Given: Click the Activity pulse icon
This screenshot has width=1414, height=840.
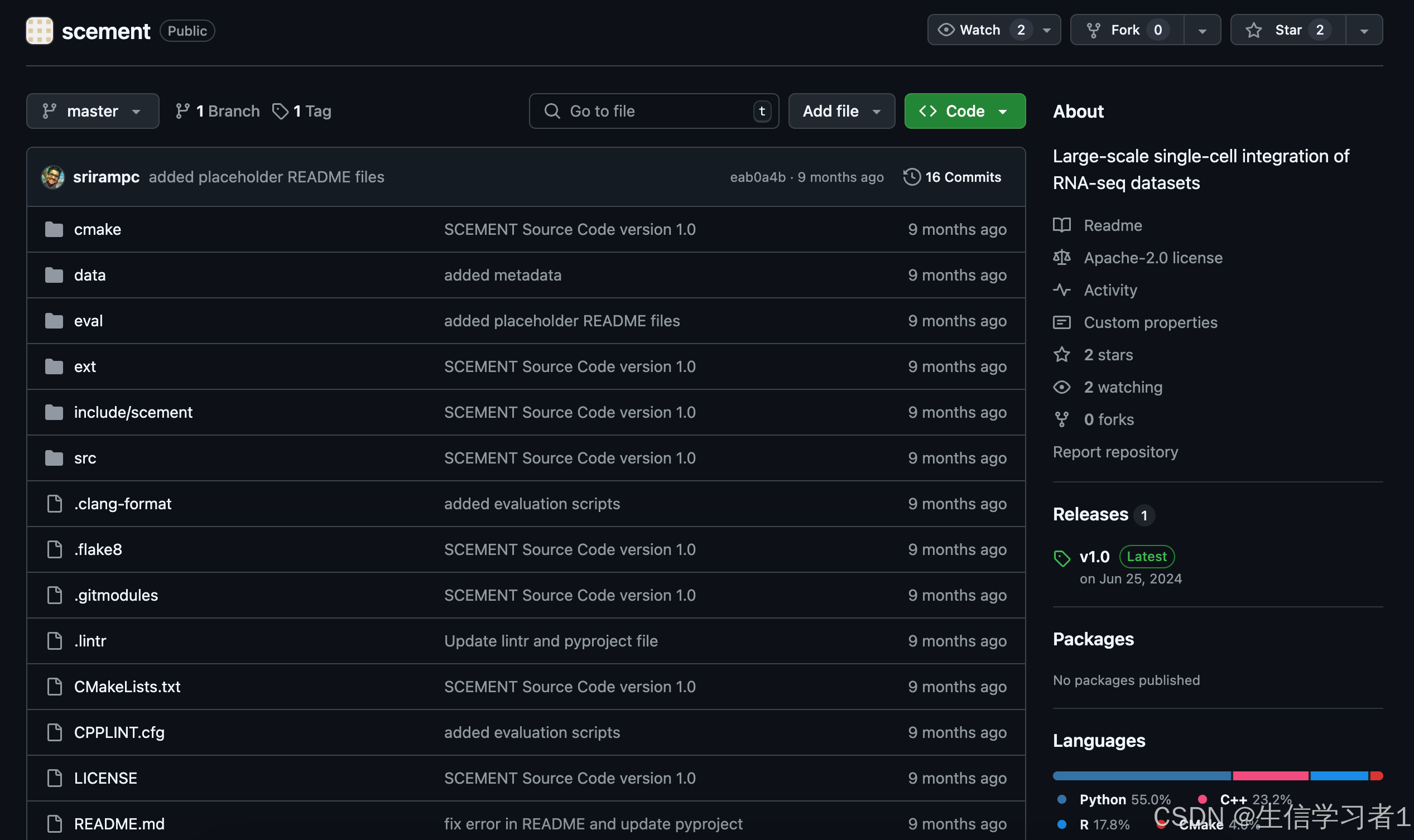Looking at the screenshot, I should (x=1061, y=290).
